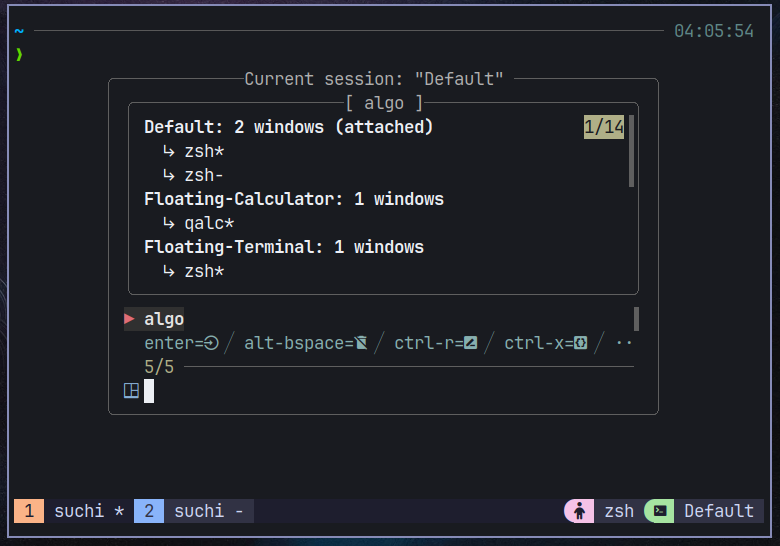Click the truncated hints ellipsis
Viewport: 780px width, 546px height.
point(624,343)
